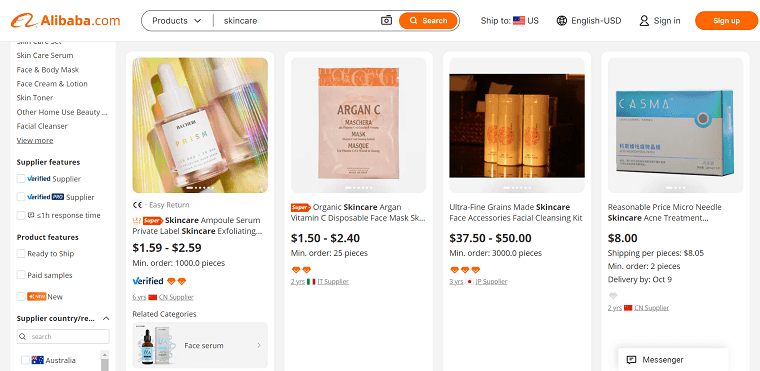Screen dimensions: 760x371
Task: Click the globe language icon
Action: [561, 21]
